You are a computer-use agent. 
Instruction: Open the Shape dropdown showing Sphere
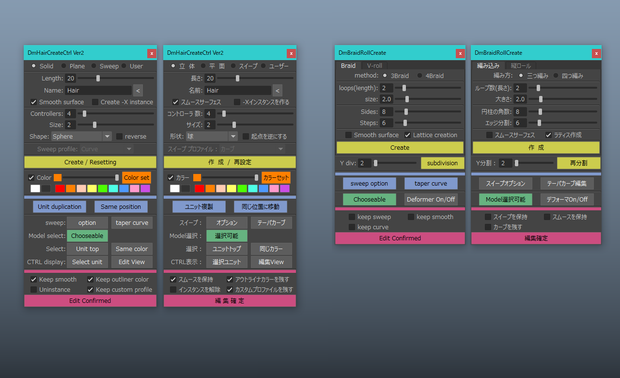tap(81, 136)
